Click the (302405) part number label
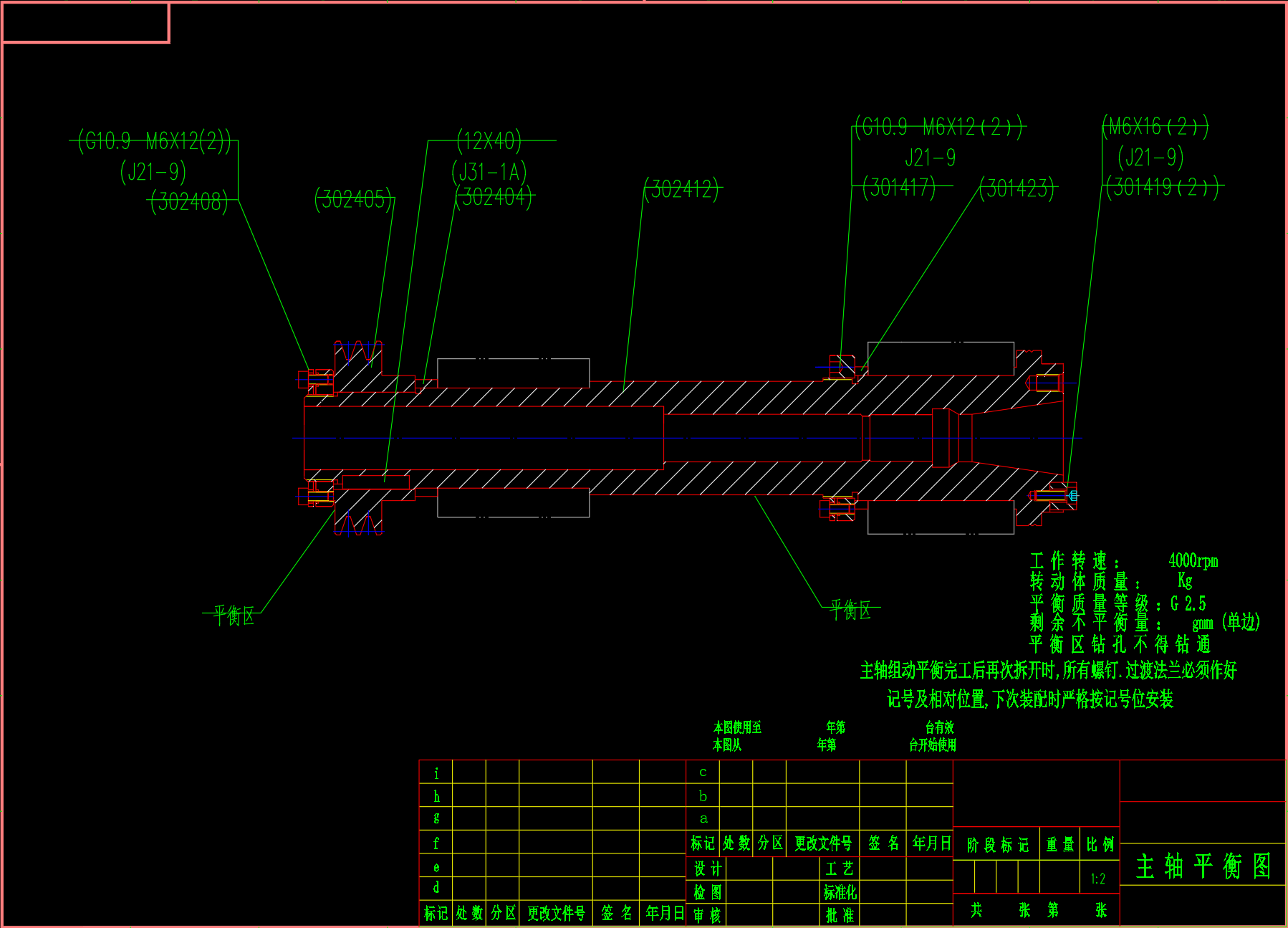 (354, 199)
